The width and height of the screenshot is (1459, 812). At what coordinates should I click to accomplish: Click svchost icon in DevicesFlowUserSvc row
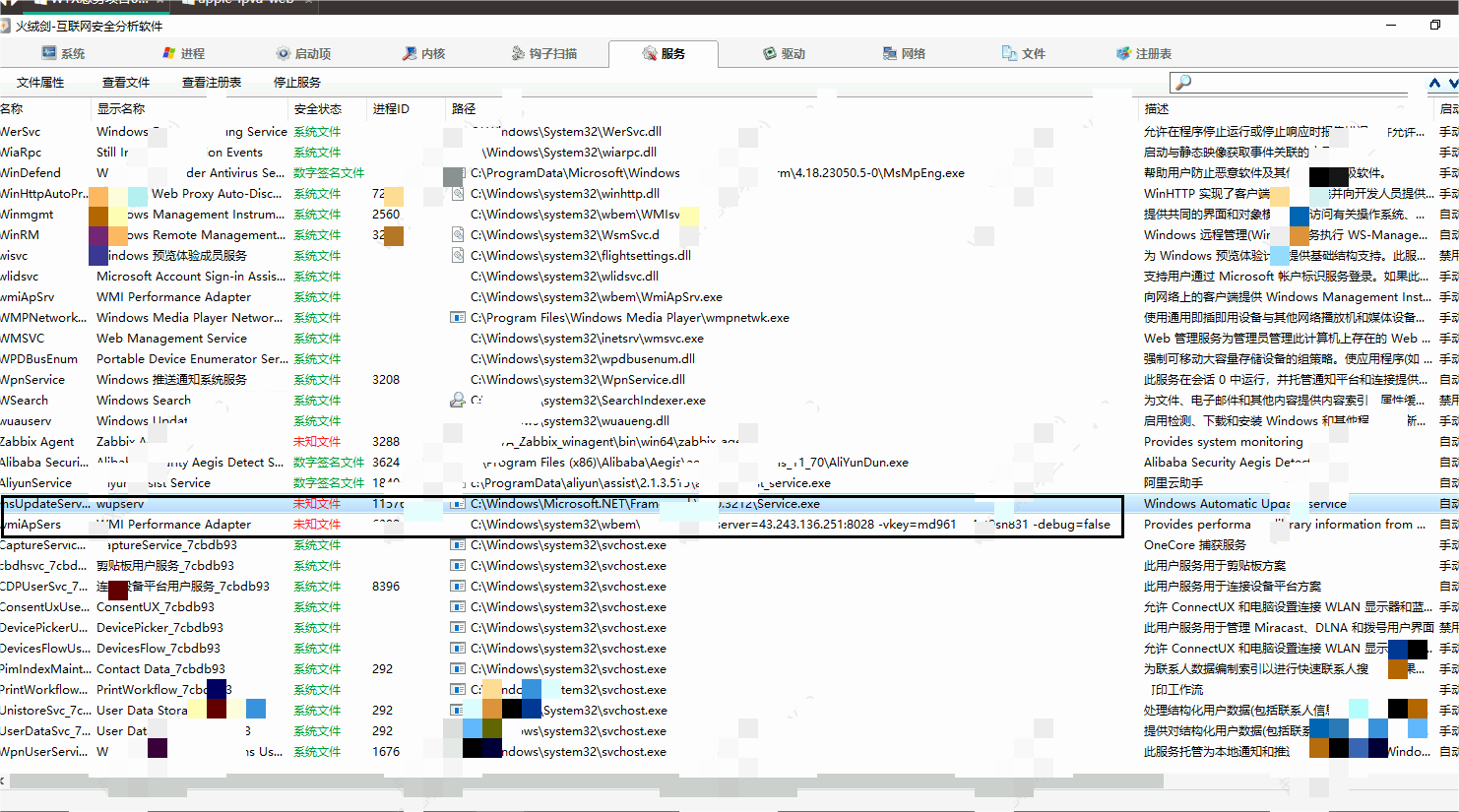(x=458, y=649)
